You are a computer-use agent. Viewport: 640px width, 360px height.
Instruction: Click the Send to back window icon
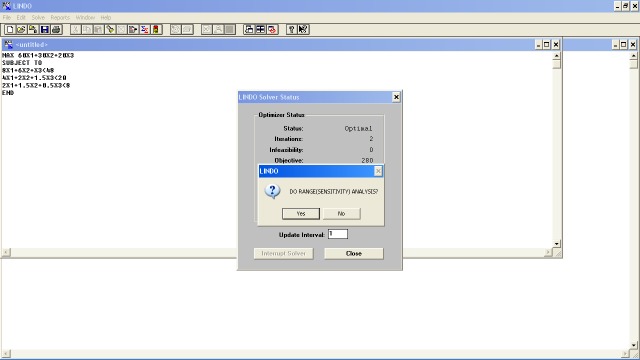click(x=249, y=29)
